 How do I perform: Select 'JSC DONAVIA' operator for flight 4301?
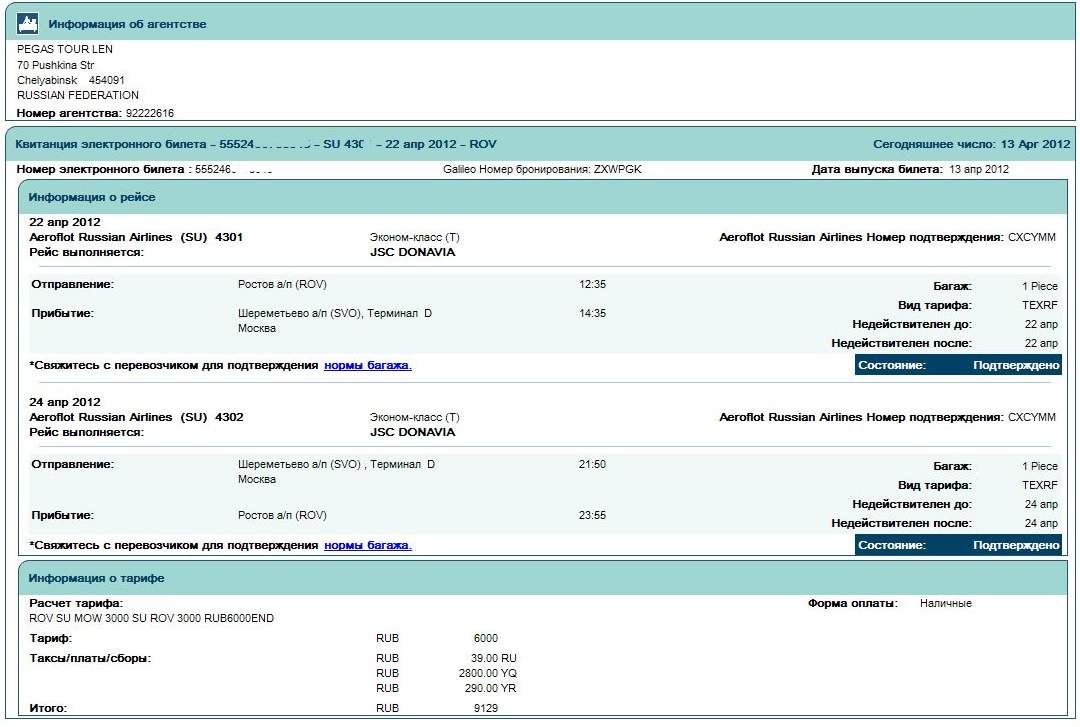413,252
